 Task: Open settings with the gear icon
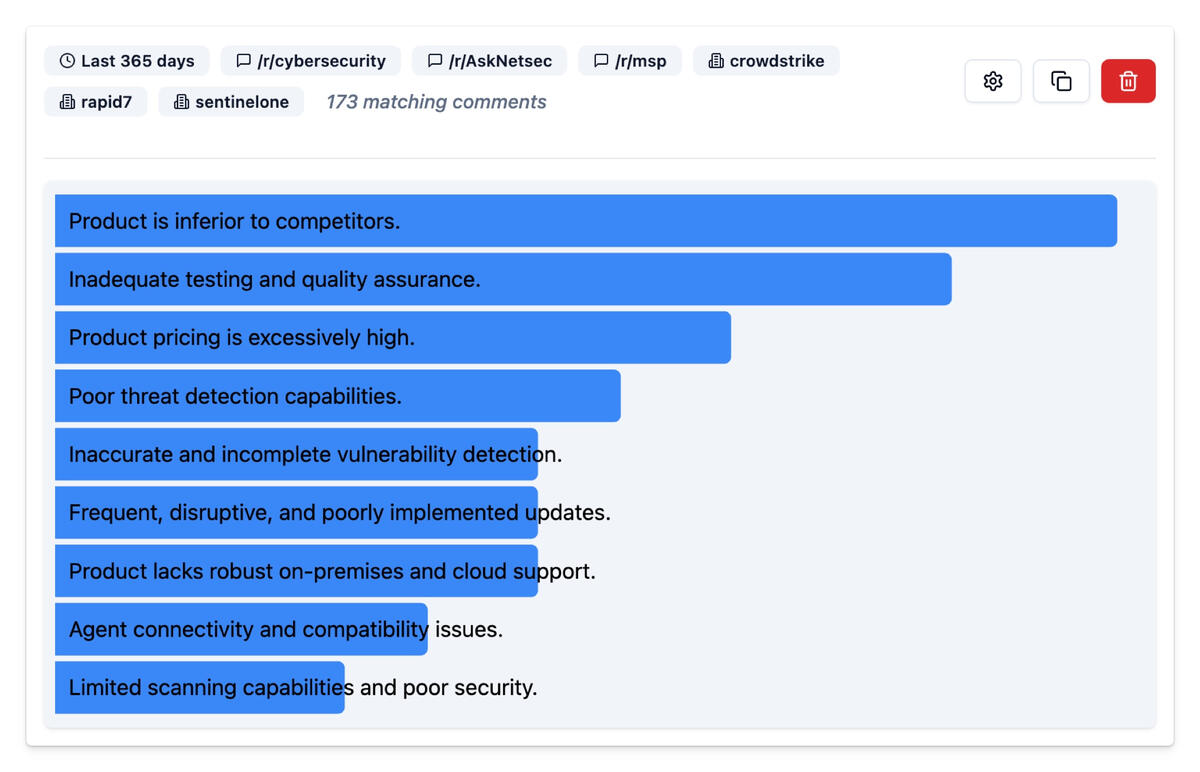(x=992, y=81)
